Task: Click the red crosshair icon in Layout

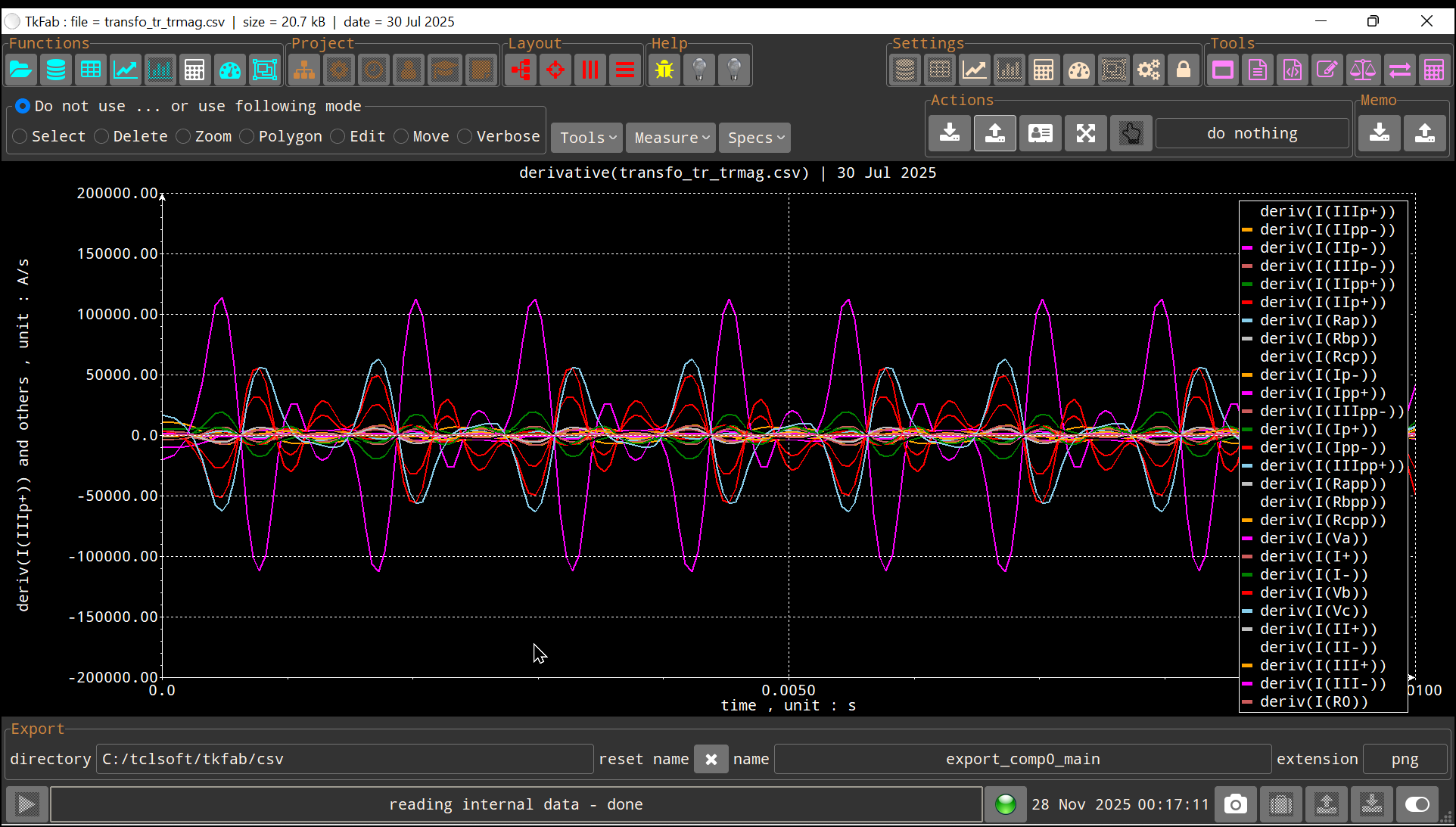Action: 555,70
